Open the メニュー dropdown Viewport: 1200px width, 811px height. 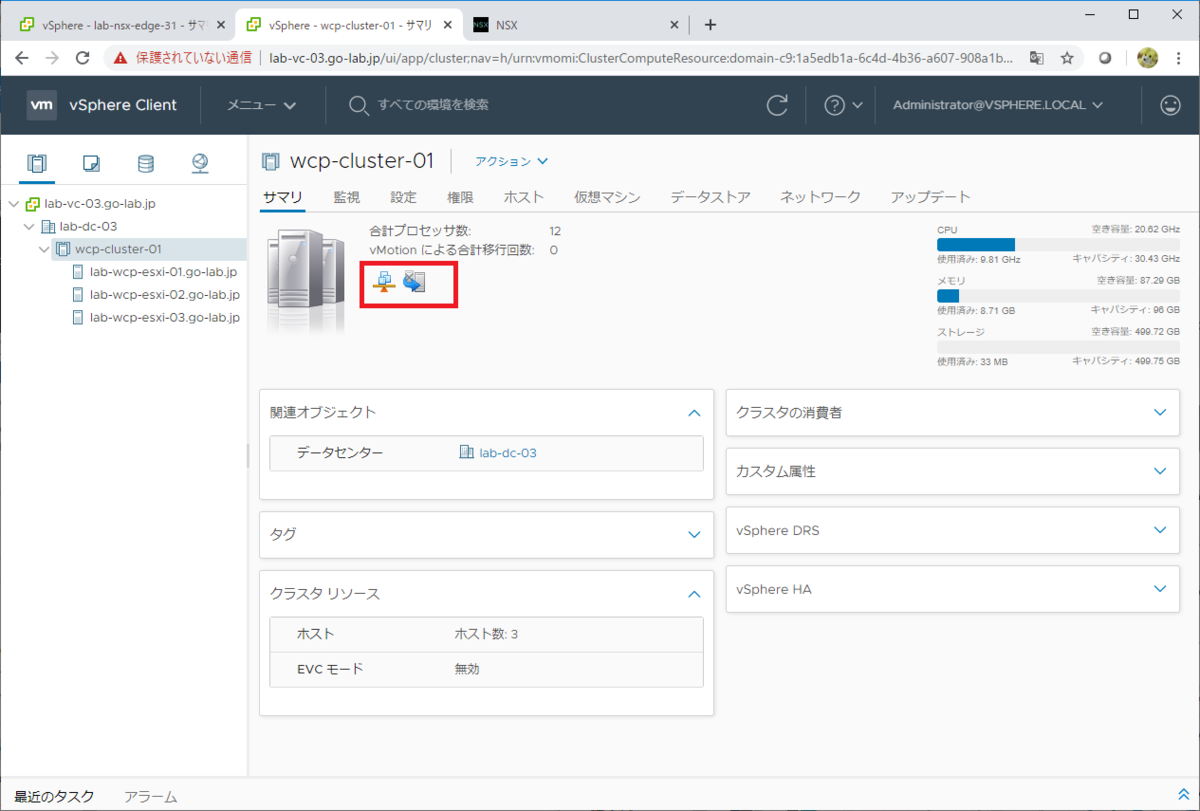(261, 105)
